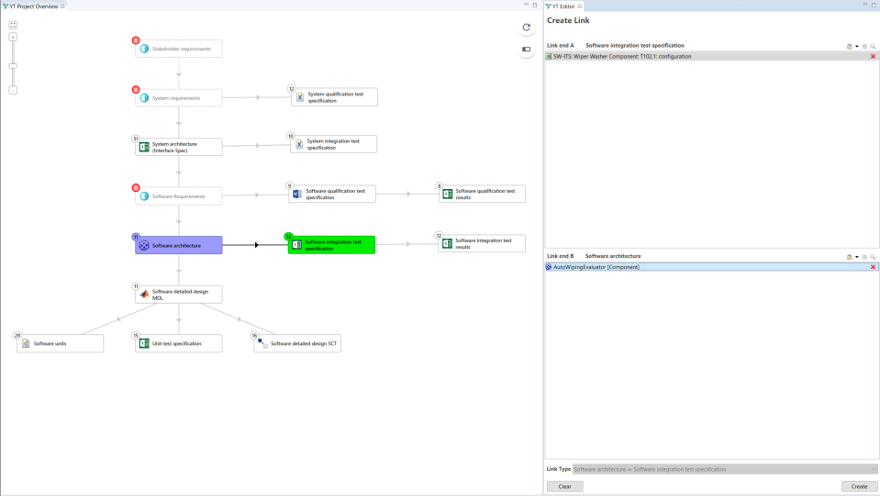Screen dimensions: 880x496
Task: Close the YT Editor tab
Action: pyautogui.click(x=580, y=6)
